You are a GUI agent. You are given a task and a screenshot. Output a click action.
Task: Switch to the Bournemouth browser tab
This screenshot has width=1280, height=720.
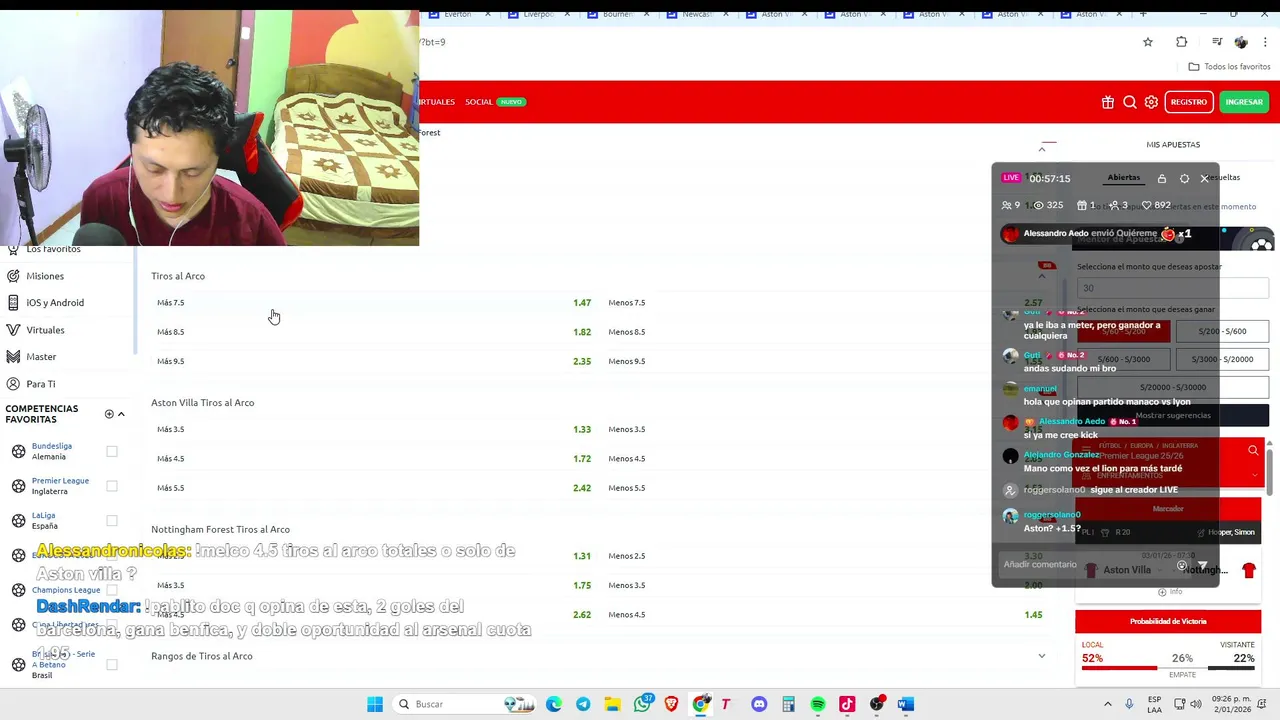[x=617, y=14]
